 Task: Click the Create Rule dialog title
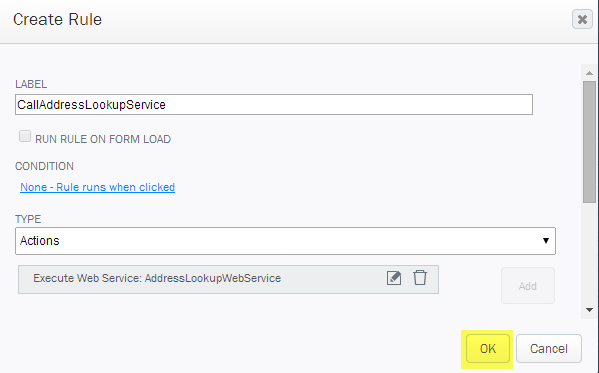pyautogui.click(x=57, y=19)
